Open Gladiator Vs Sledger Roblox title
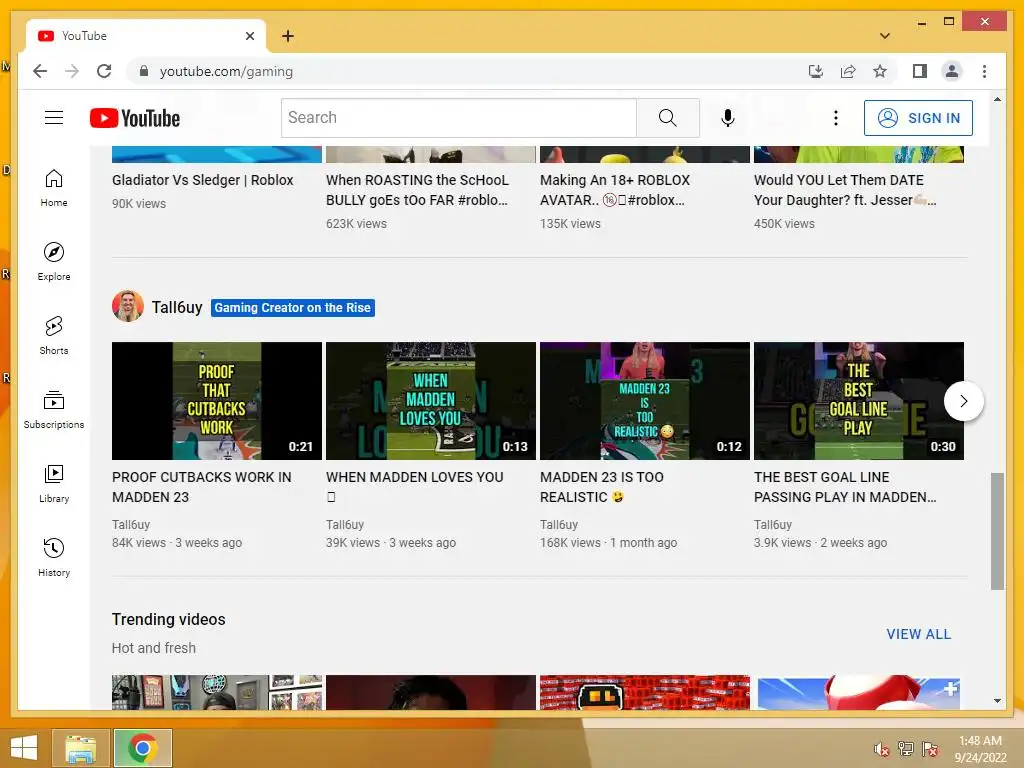Screen dimensions: 1024x768 [x=202, y=180]
